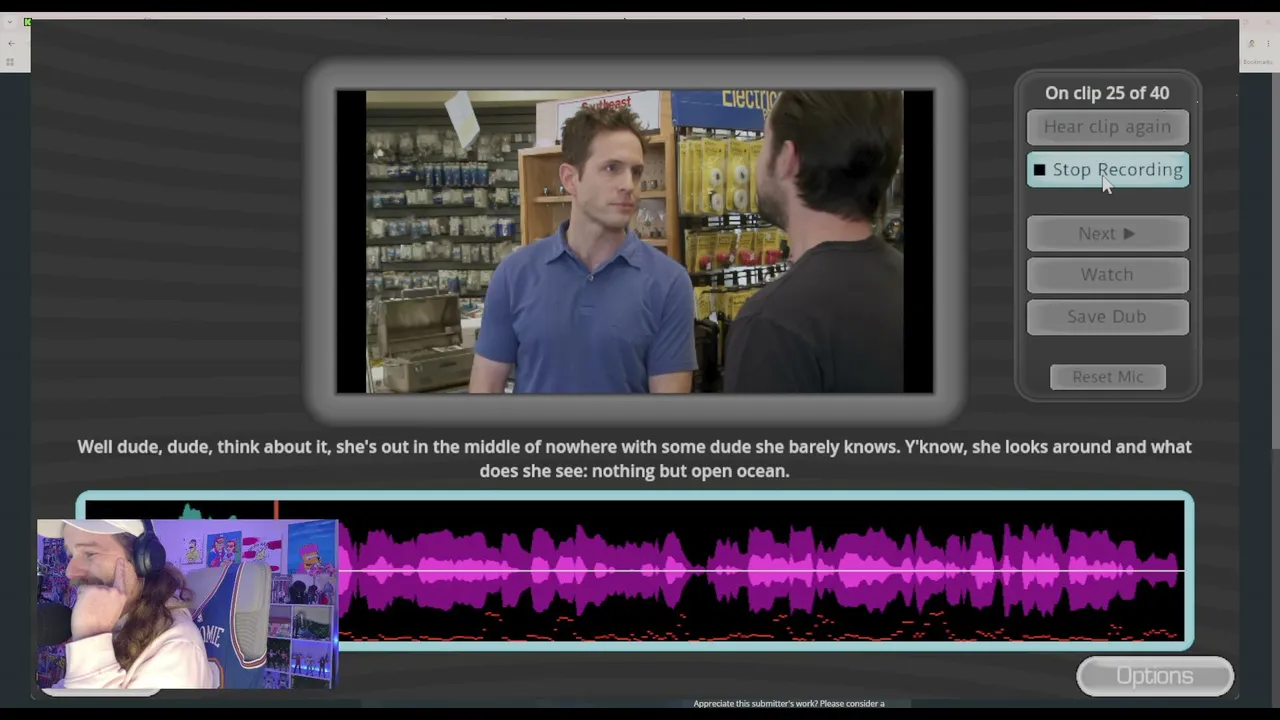This screenshot has height=720, width=1280.
Task: Click the video clip preview
Action: [635, 242]
